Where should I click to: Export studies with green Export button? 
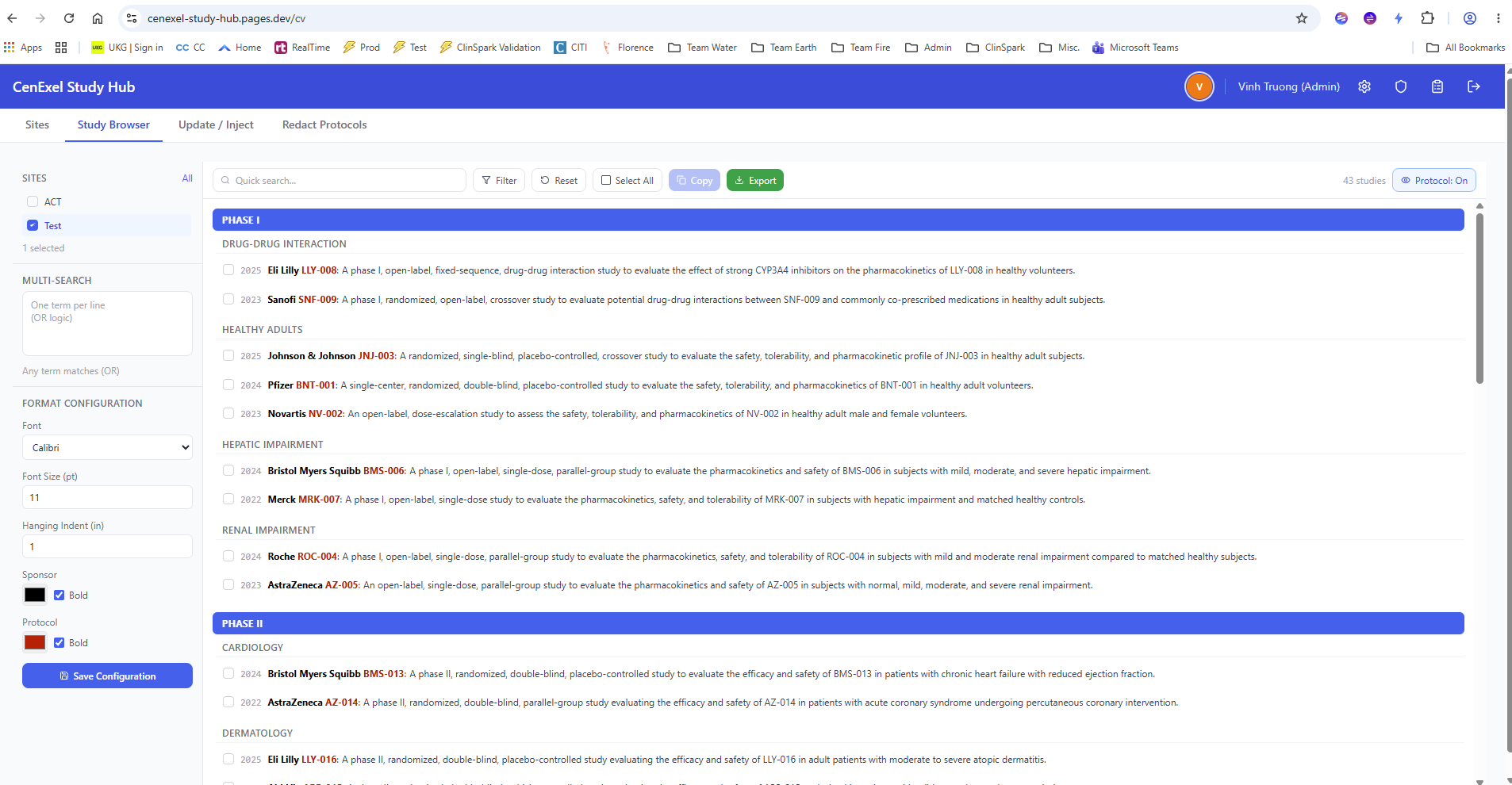tap(755, 181)
